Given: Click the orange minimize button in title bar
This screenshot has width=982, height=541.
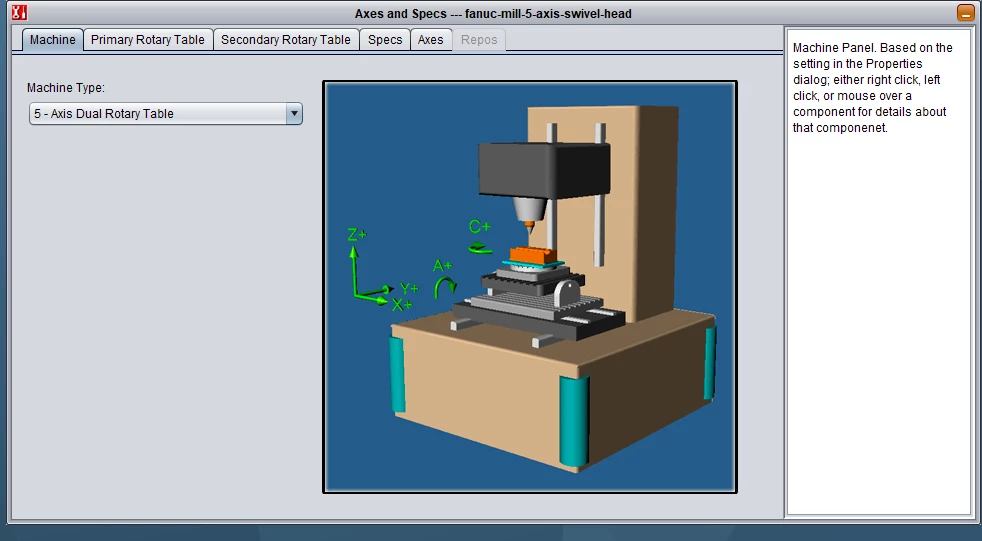Looking at the screenshot, I should 965,13.
